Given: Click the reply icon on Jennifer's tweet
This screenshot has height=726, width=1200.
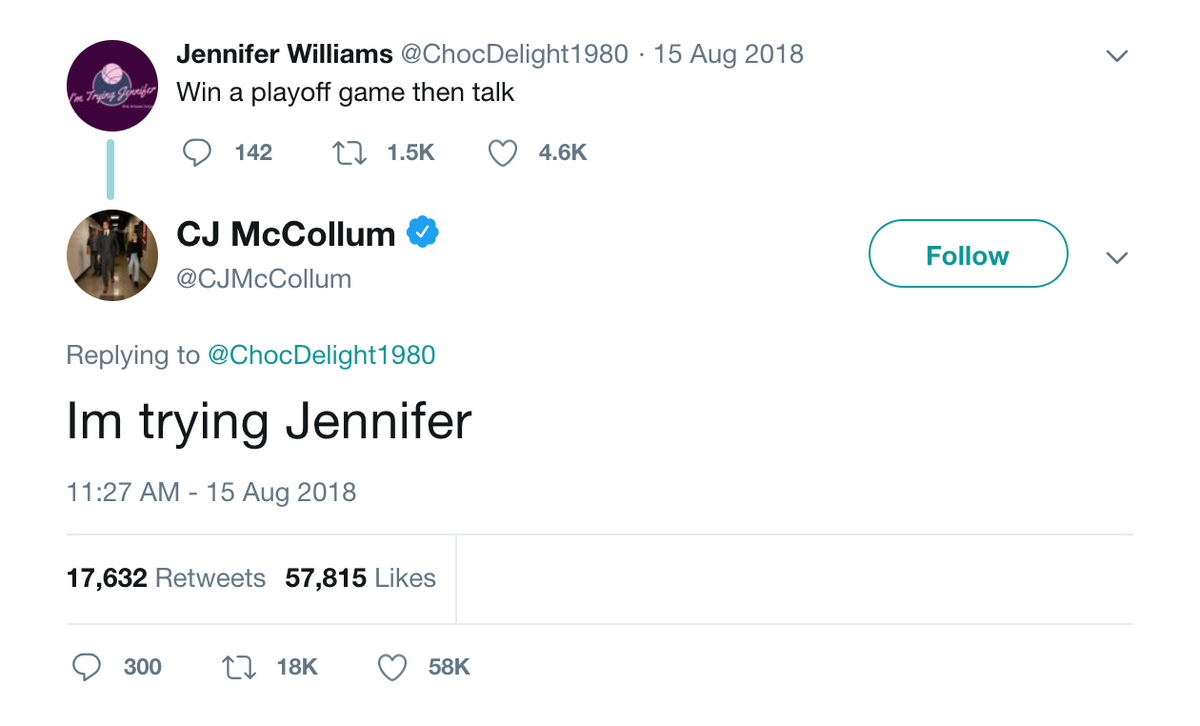Looking at the screenshot, I should pyautogui.click(x=196, y=152).
